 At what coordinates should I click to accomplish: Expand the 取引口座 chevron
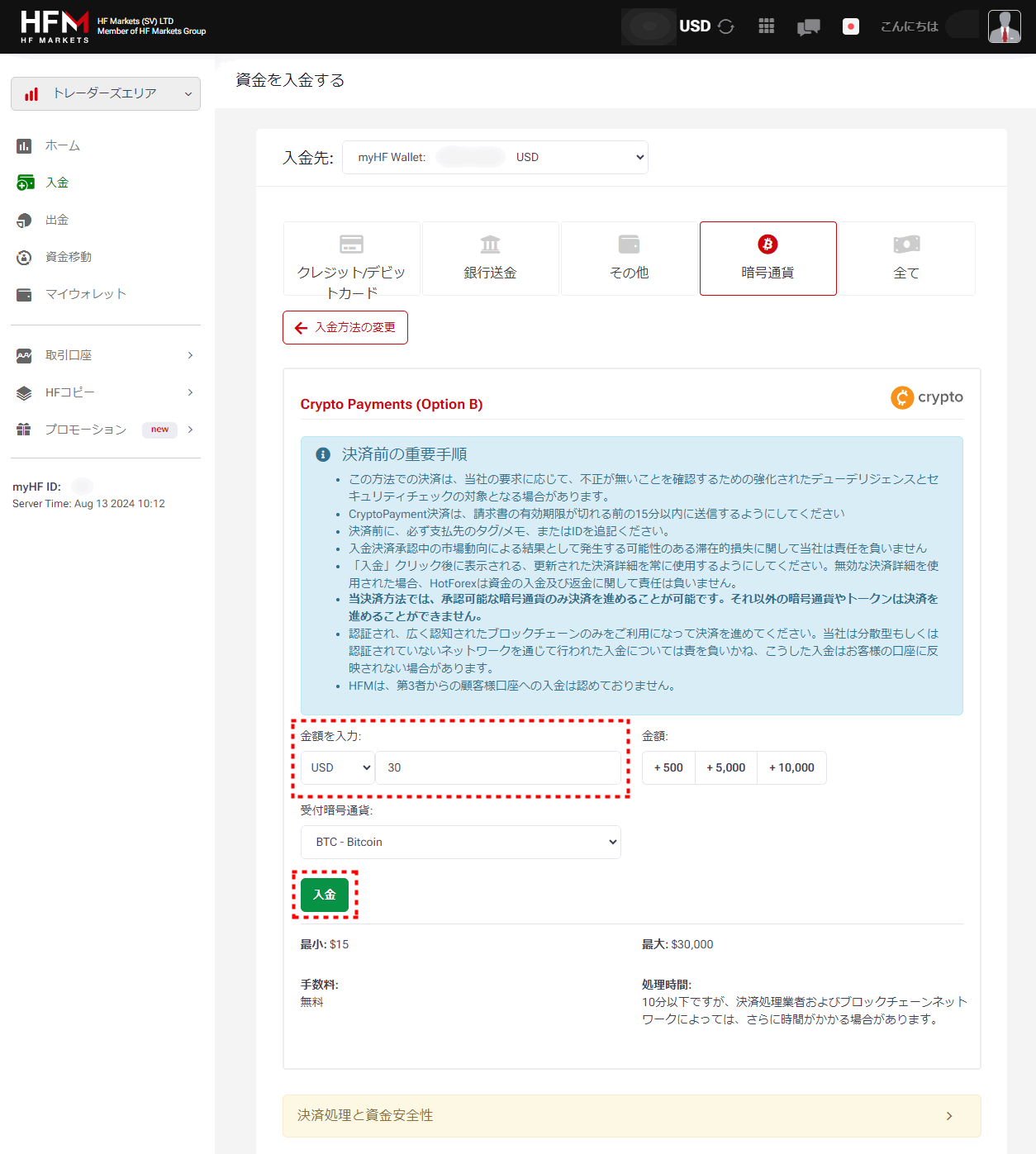pos(191,355)
